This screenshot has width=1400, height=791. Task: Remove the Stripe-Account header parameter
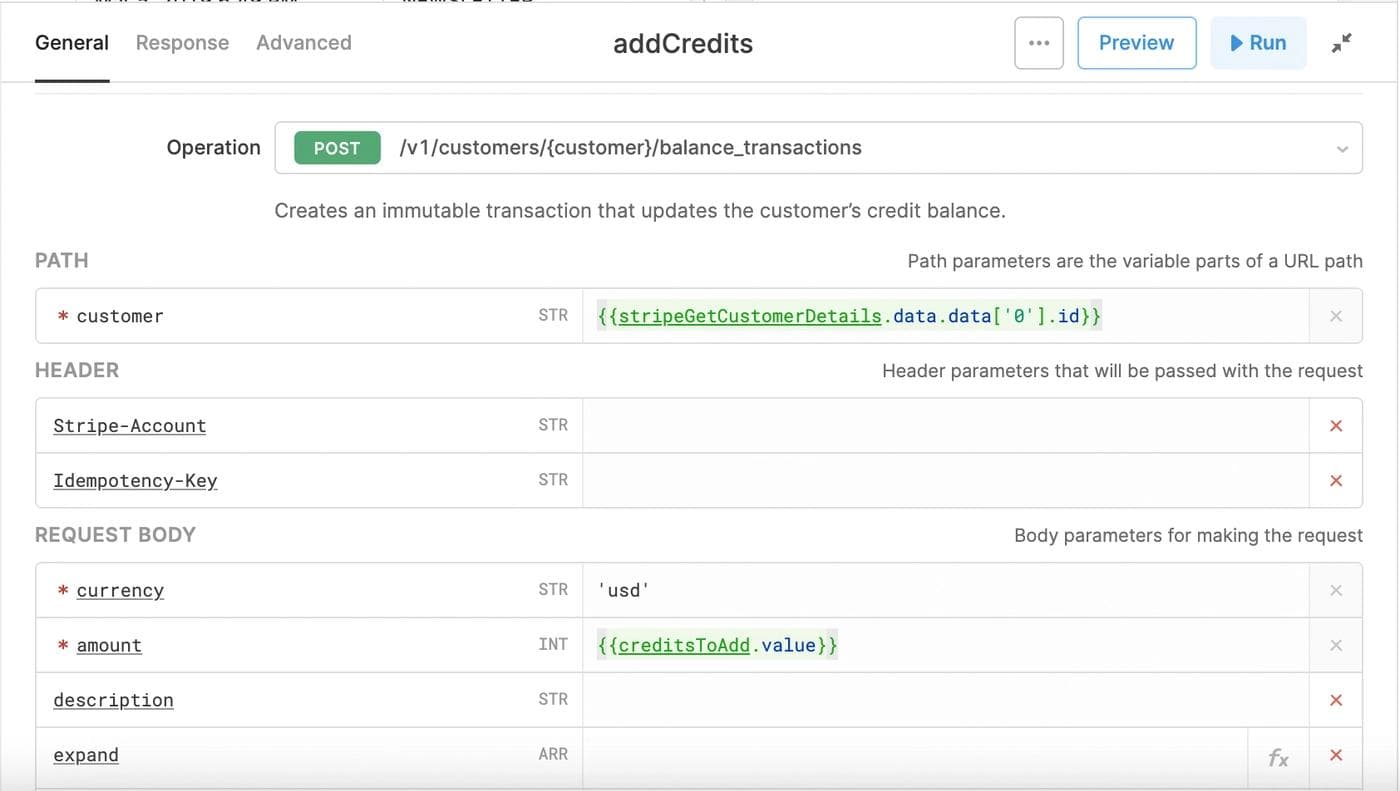[1335, 426]
